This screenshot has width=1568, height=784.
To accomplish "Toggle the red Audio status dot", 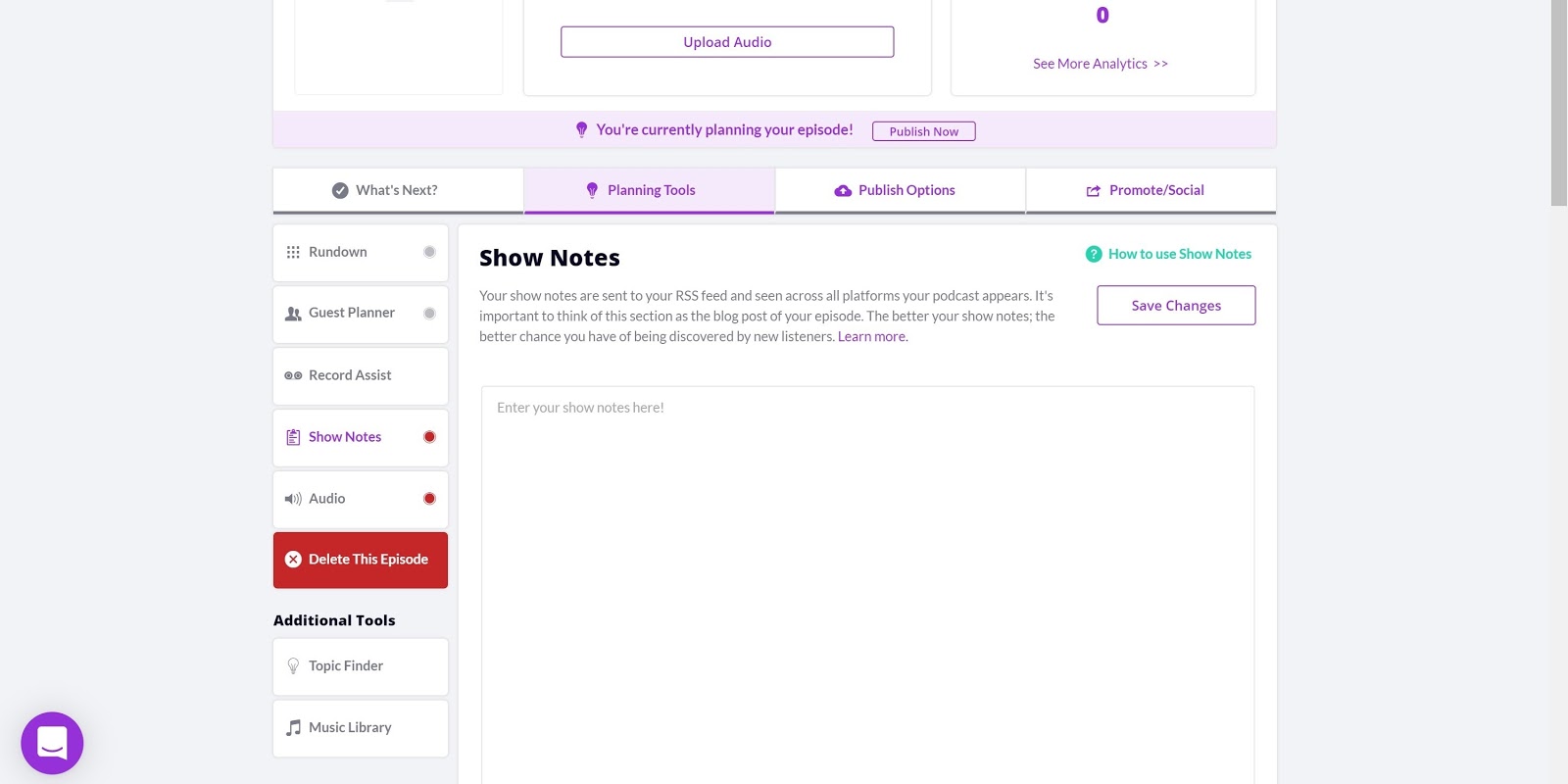I will [429, 499].
